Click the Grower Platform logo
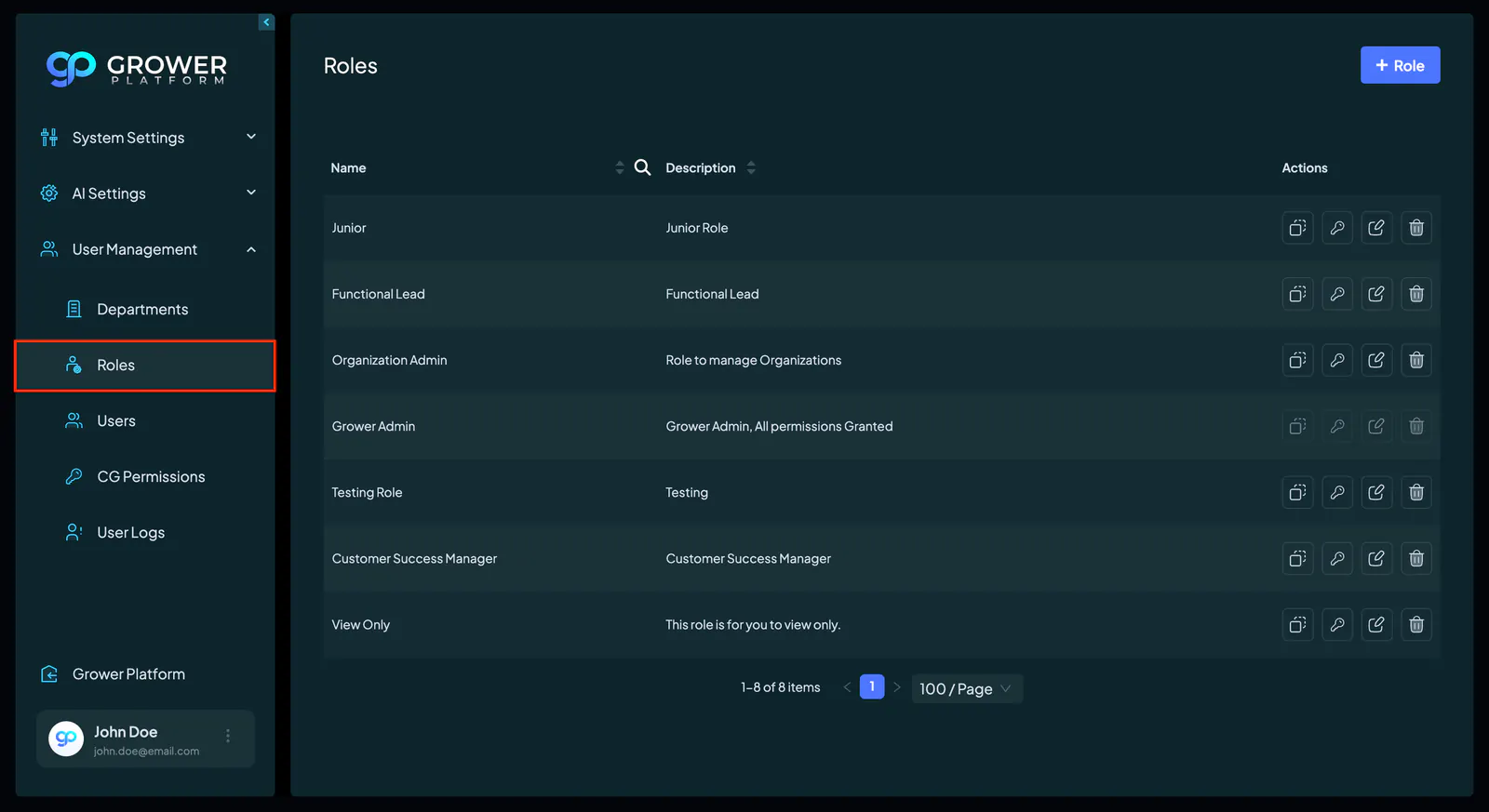This screenshot has width=1489, height=812. click(x=137, y=68)
